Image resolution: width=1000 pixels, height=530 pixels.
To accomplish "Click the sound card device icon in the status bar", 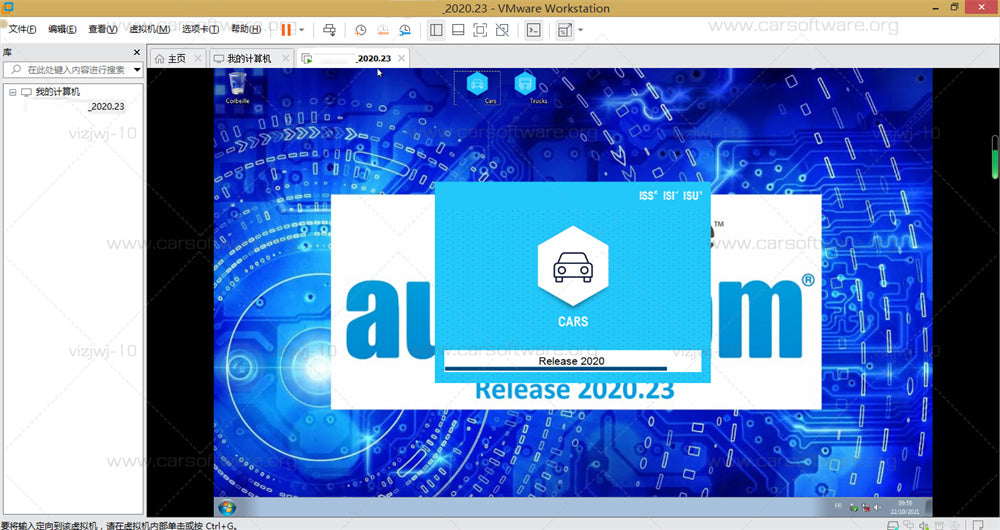I will (924, 526).
